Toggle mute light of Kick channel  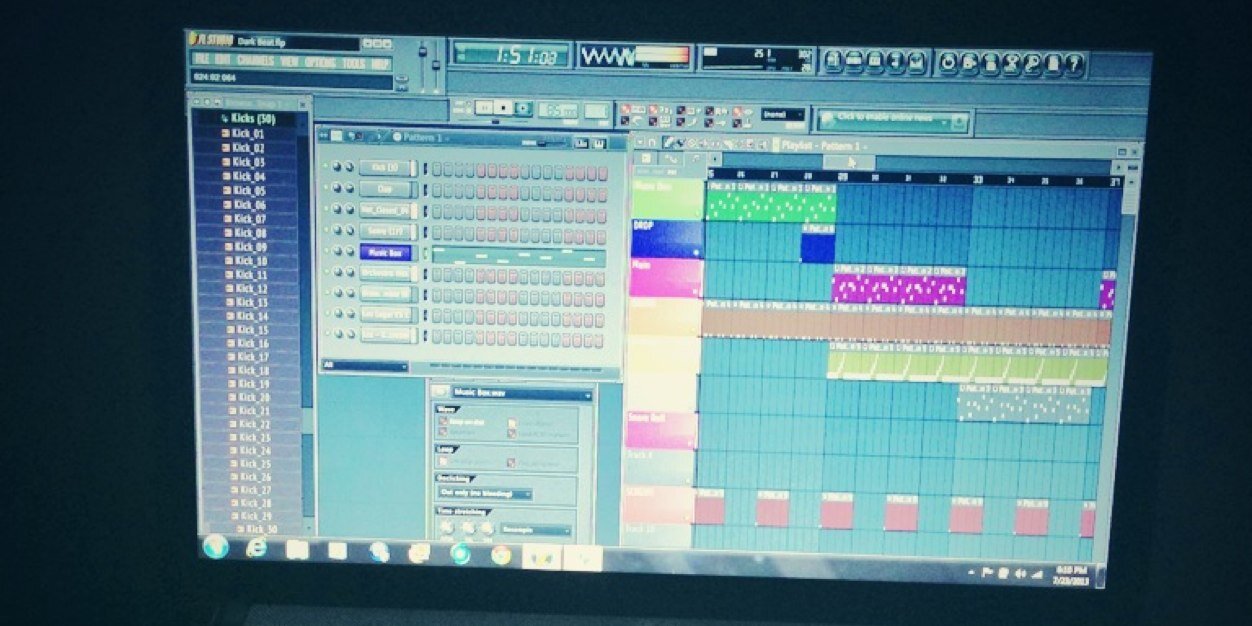[x=325, y=166]
